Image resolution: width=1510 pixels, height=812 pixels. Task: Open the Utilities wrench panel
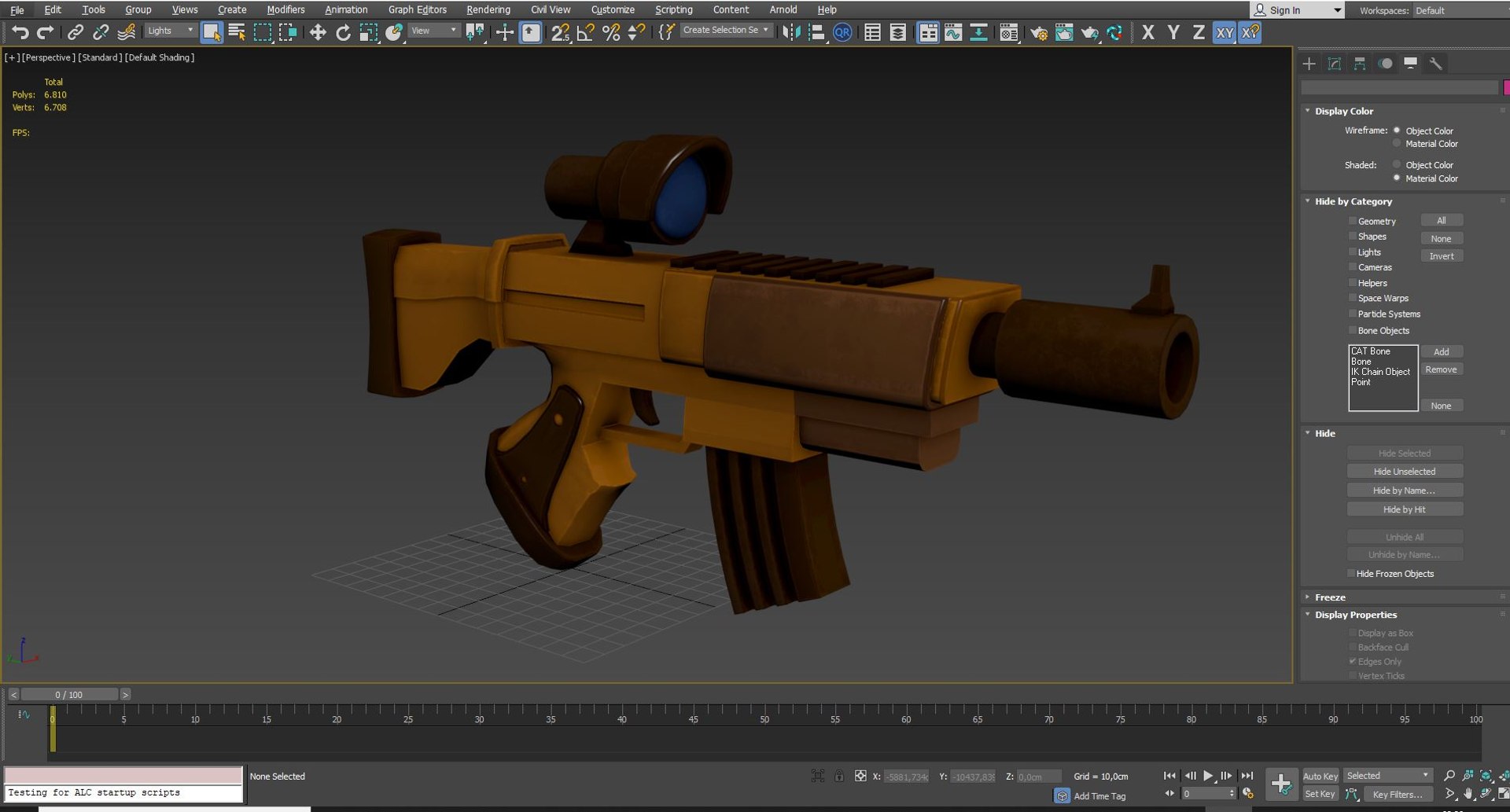[1436, 64]
